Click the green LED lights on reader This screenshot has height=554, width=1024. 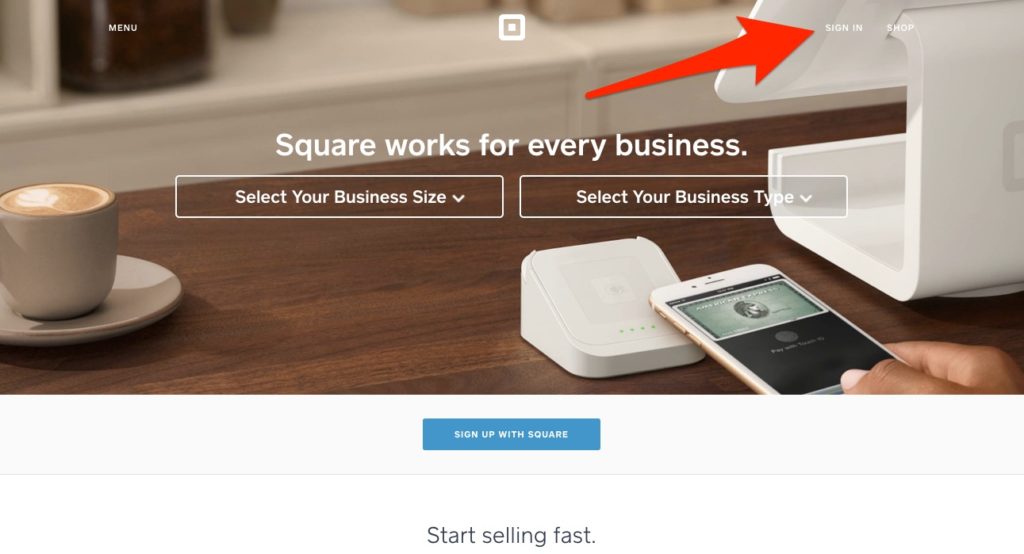click(x=637, y=329)
